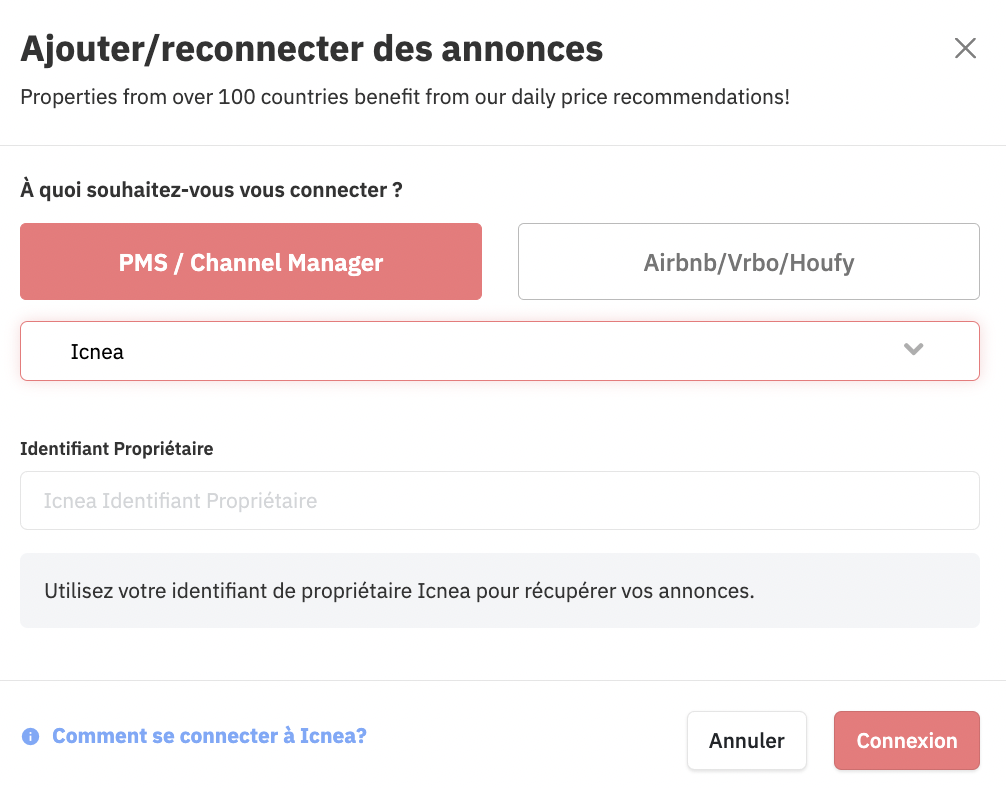Click the Connexion button
This screenshot has height=788, width=1006.
[907, 741]
